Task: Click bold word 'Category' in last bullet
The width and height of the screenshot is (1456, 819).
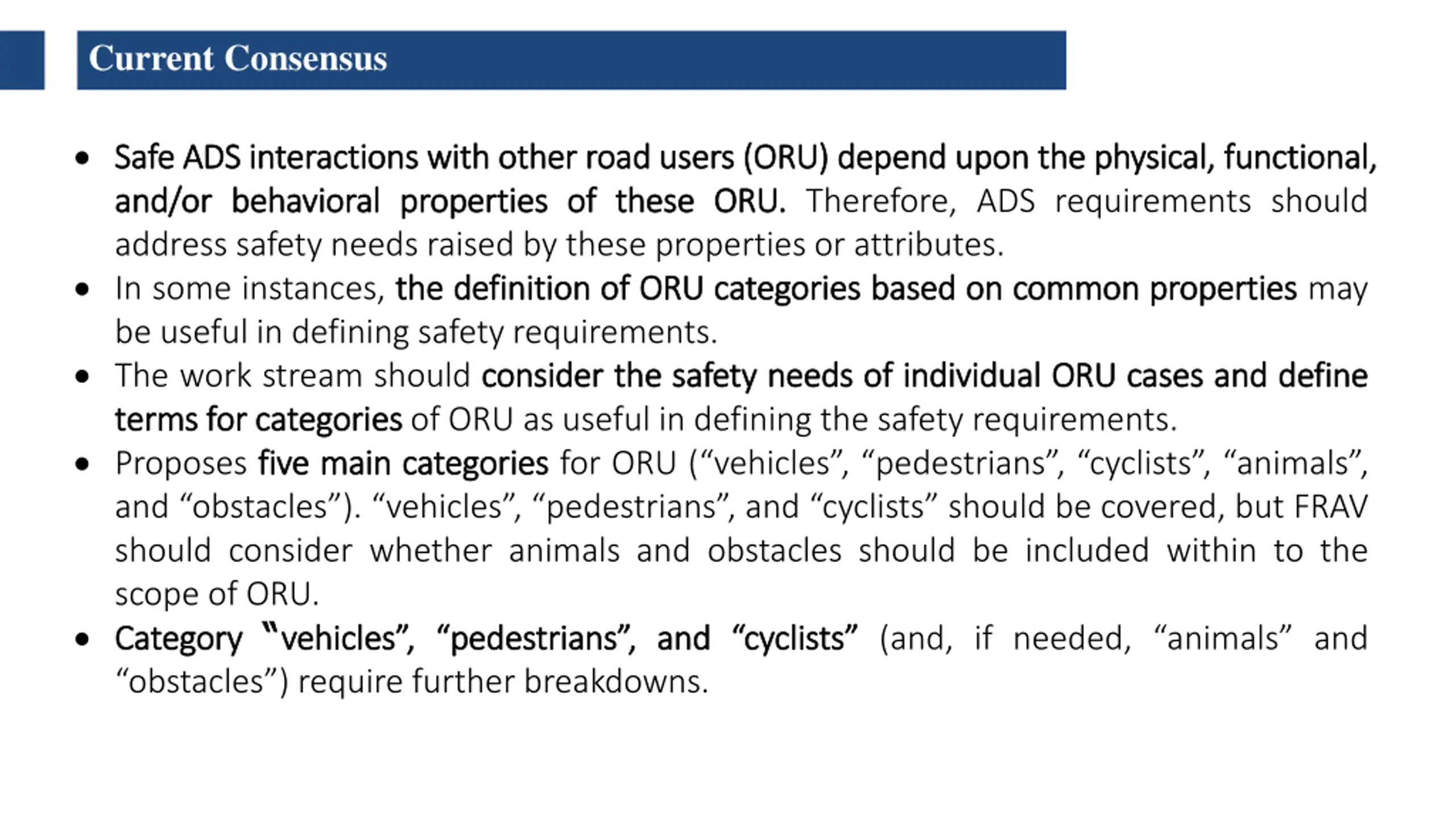Action: pos(179,639)
